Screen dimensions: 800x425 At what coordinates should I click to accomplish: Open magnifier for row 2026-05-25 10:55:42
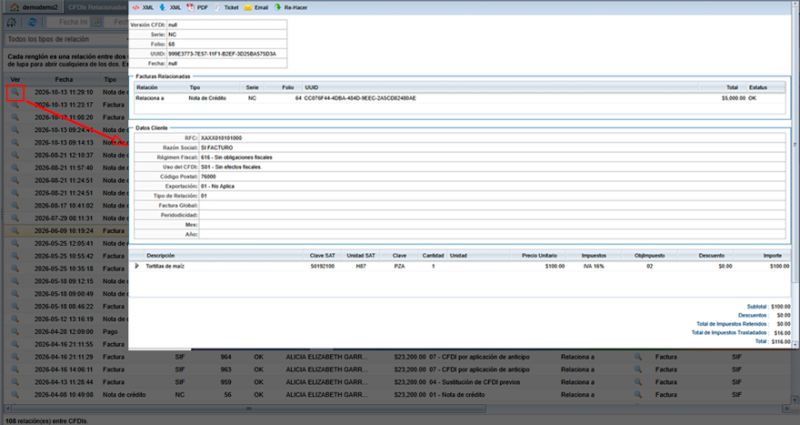(x=15, y=256)
